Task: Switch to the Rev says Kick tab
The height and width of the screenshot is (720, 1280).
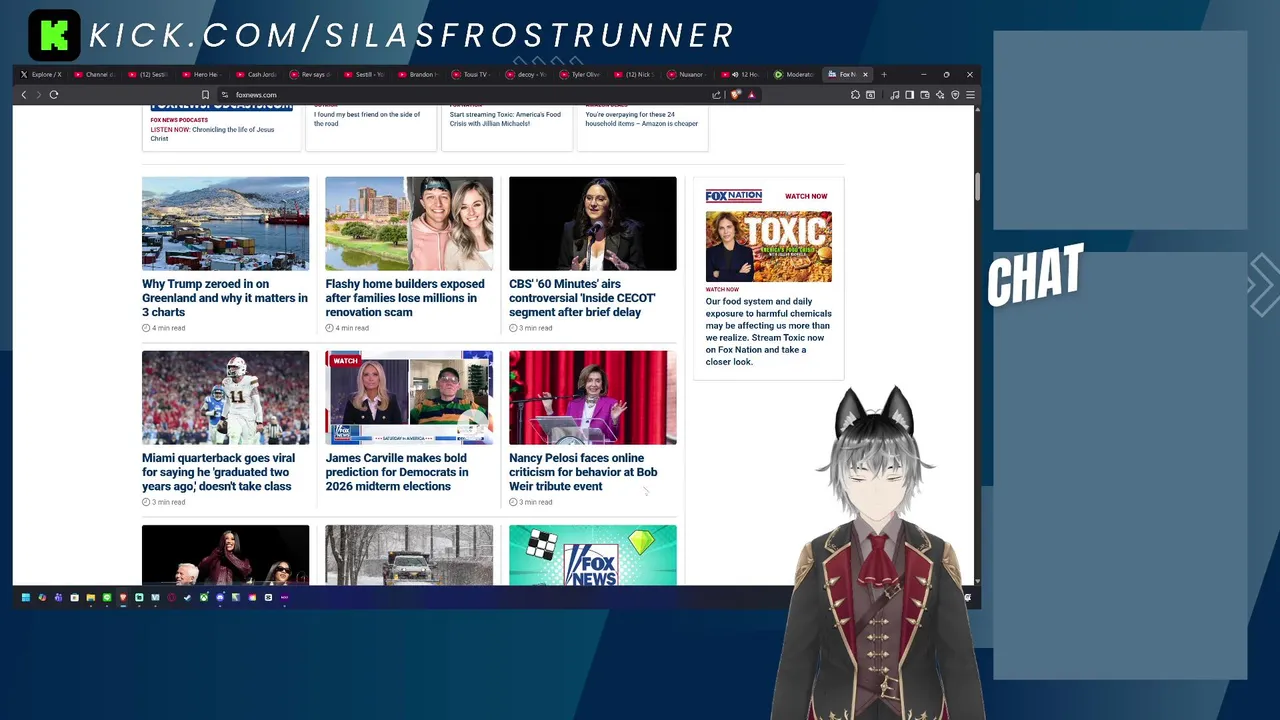Action: (x=310, y=74)
